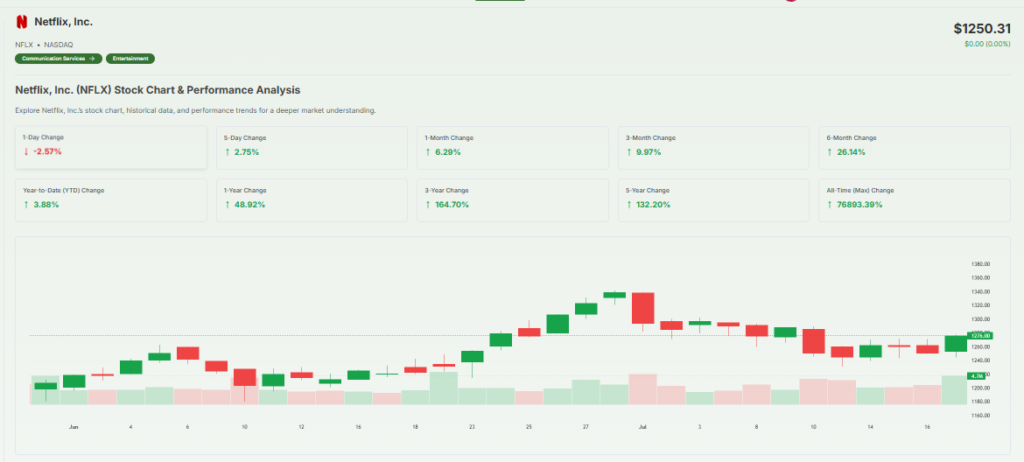Click the up arrow in 3-Year Change card

427,204
